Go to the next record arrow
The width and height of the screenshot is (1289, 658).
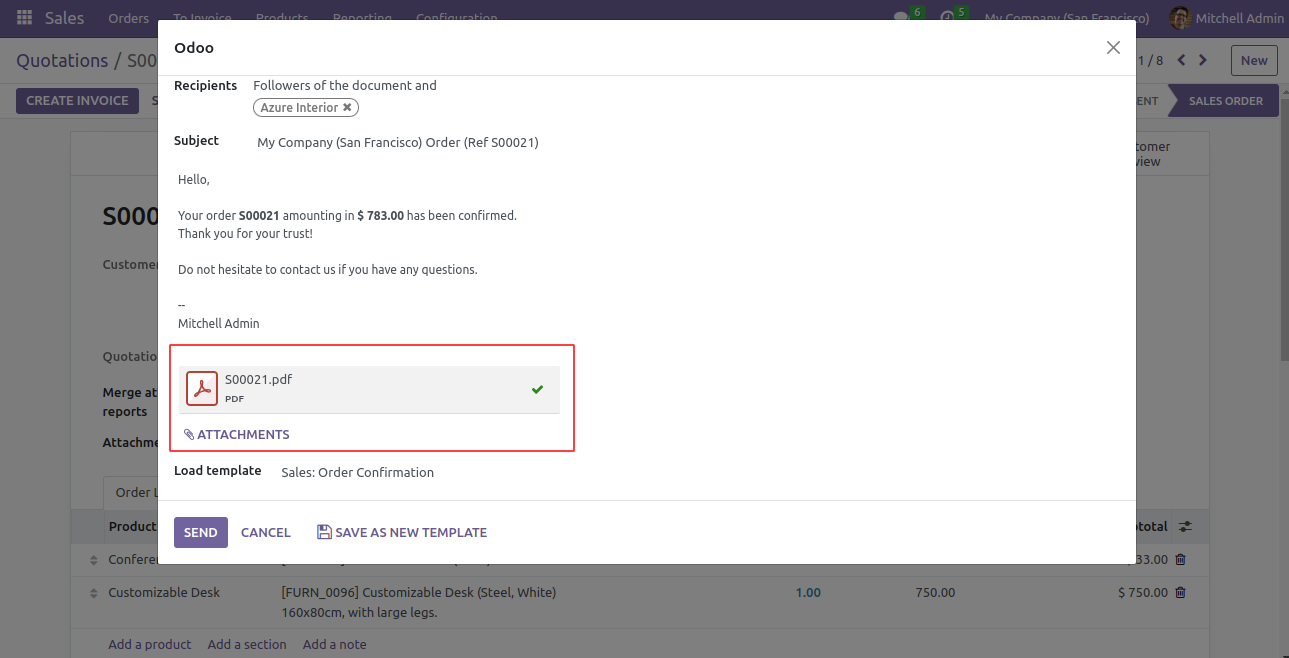(x=1203, y=60)
